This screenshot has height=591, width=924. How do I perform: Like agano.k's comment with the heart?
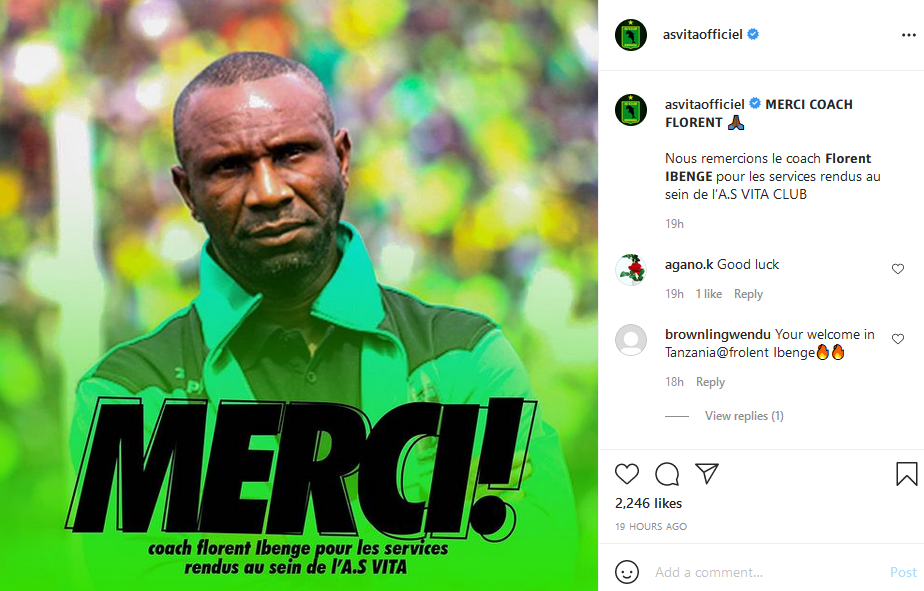click(x=897, y=269)
